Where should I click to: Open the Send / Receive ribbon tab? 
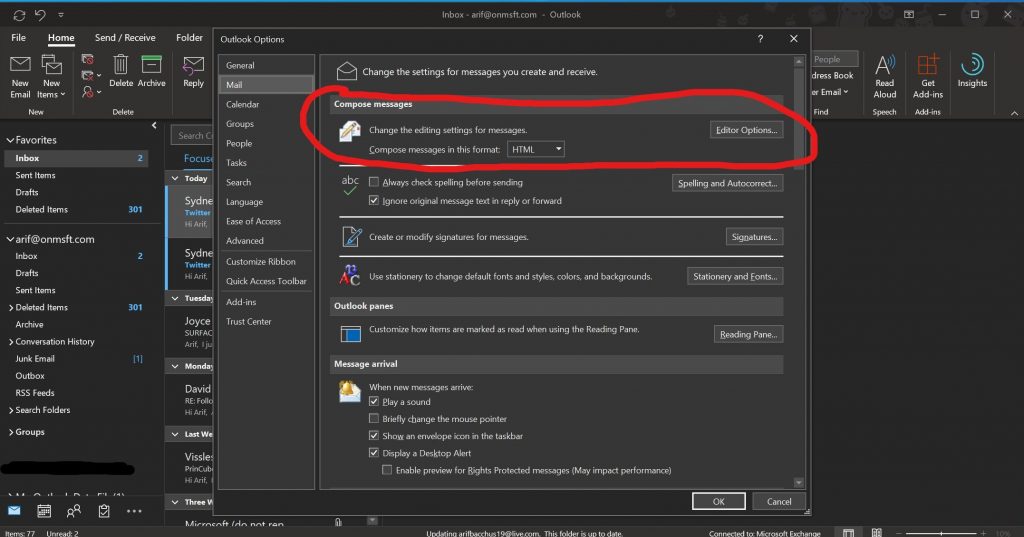pos(125,38)
